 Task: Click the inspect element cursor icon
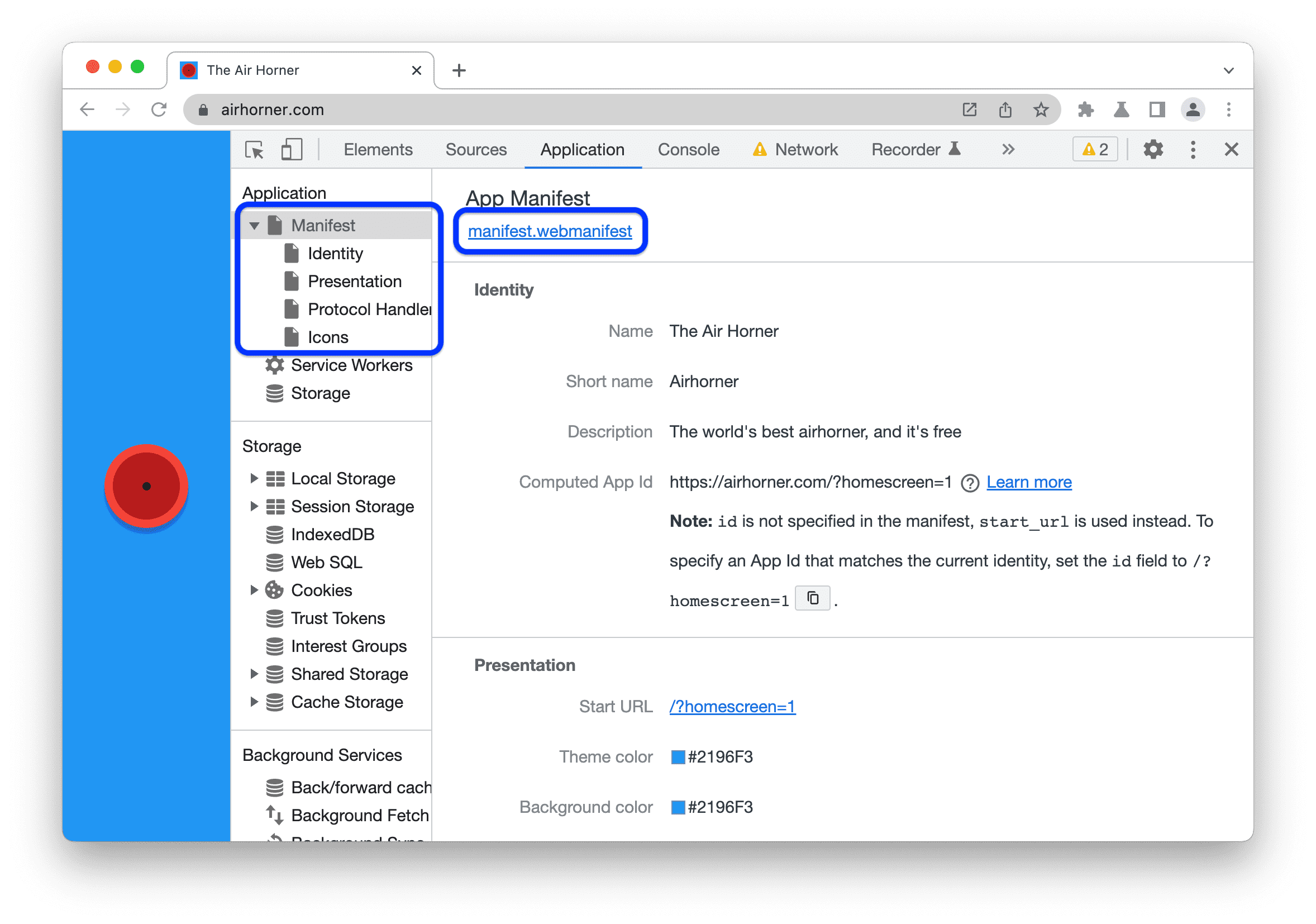click(x=257, y=150)
